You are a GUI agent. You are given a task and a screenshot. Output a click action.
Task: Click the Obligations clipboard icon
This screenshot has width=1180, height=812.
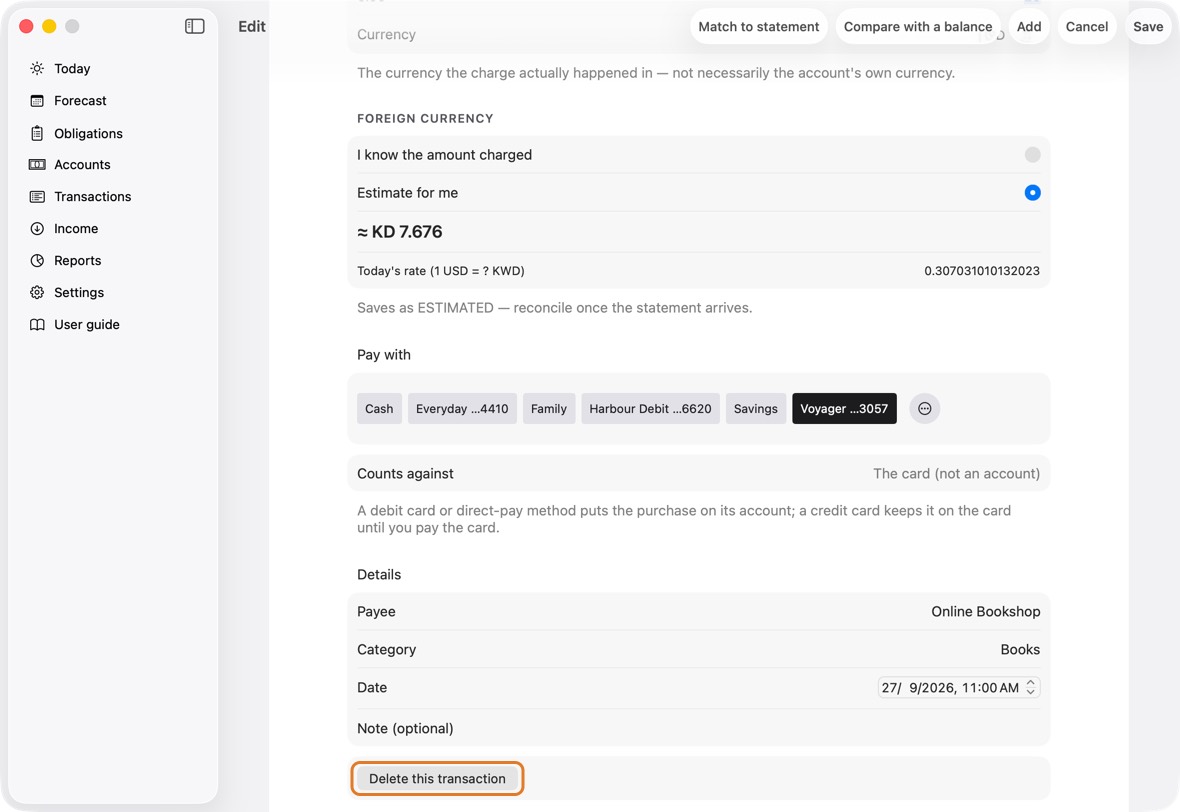coord(37,133)
